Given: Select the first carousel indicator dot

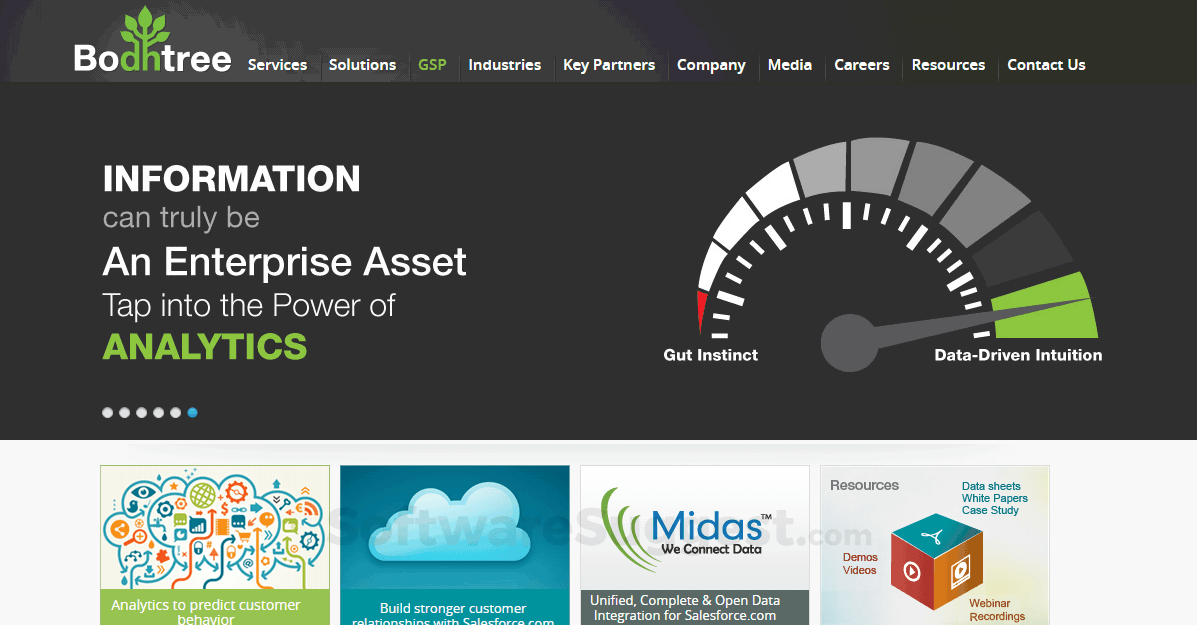Looking at the screenshot, I should click(107, 412).
